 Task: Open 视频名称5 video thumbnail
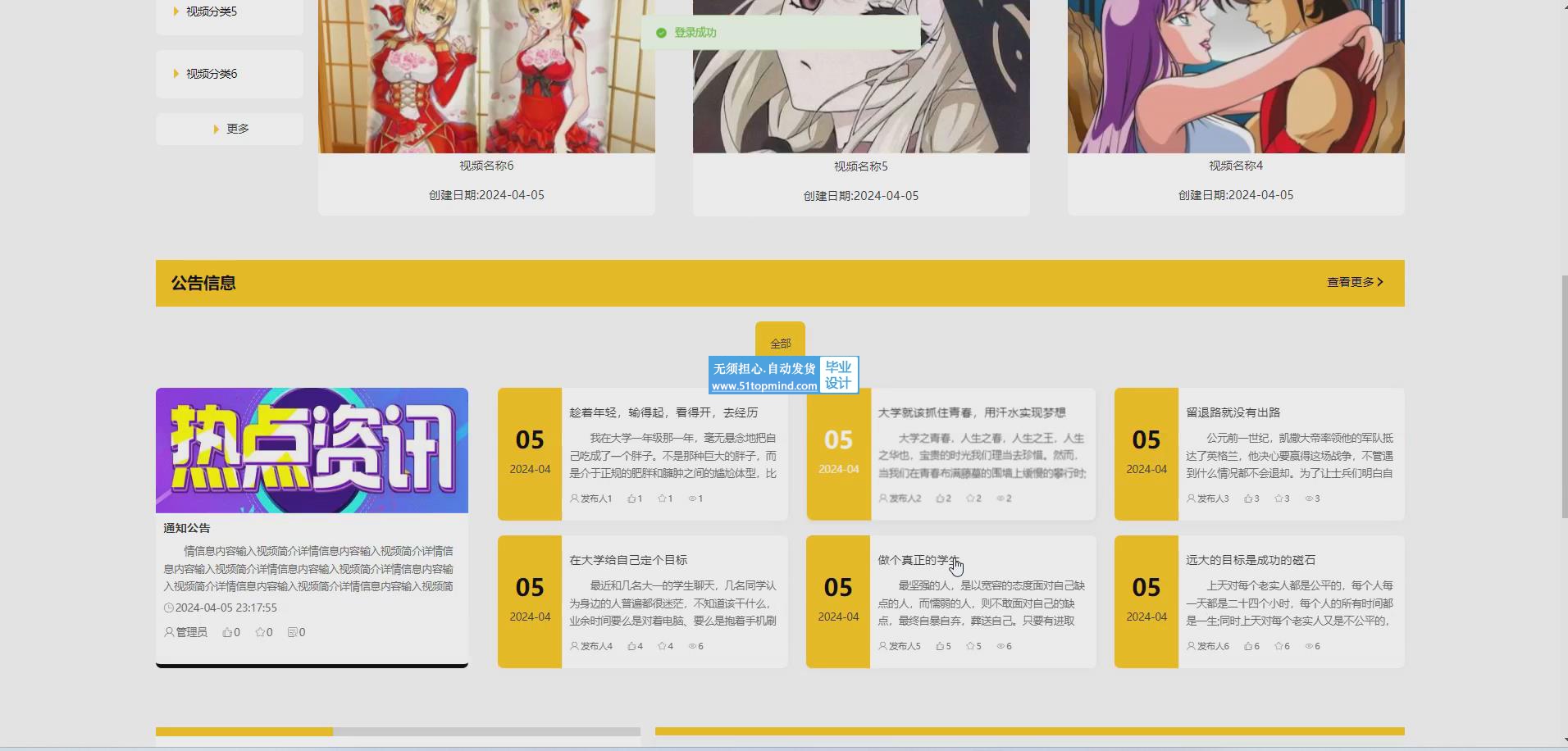tap(861, 76)
